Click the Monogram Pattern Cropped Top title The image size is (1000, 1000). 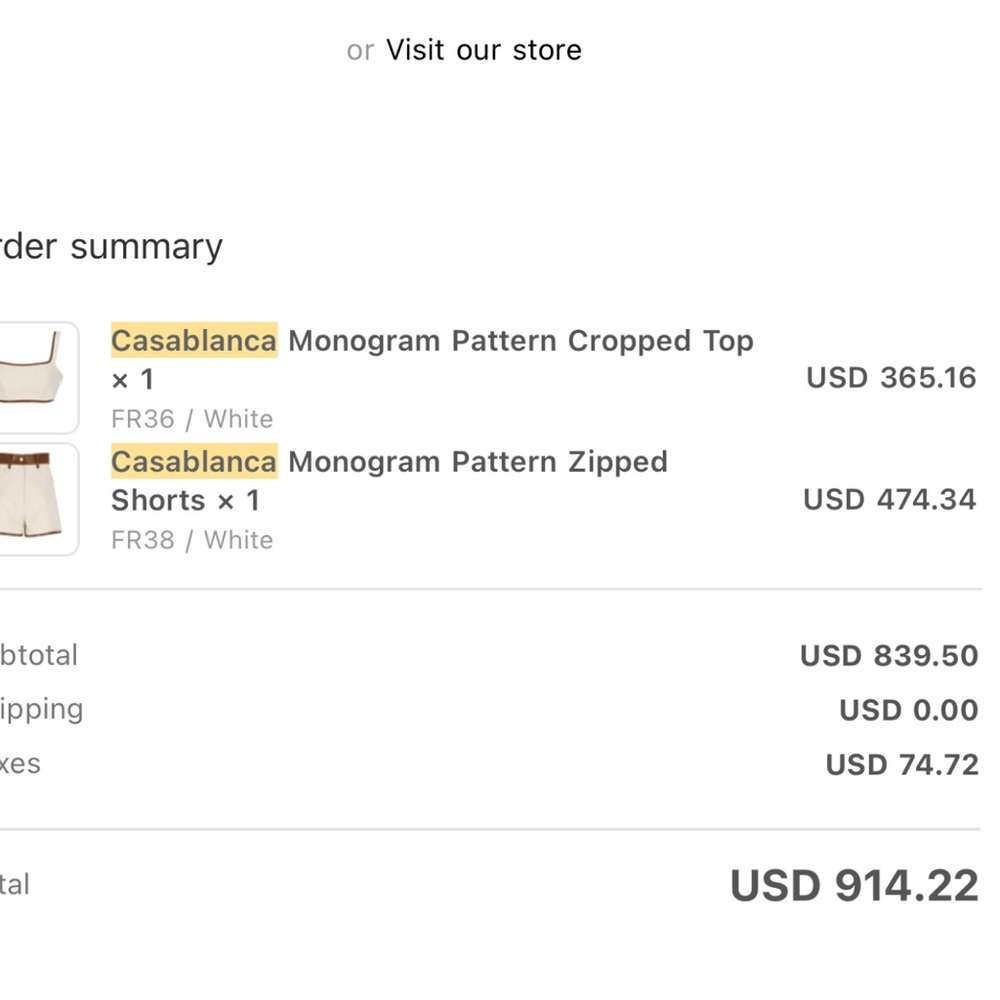pos(520,341)
